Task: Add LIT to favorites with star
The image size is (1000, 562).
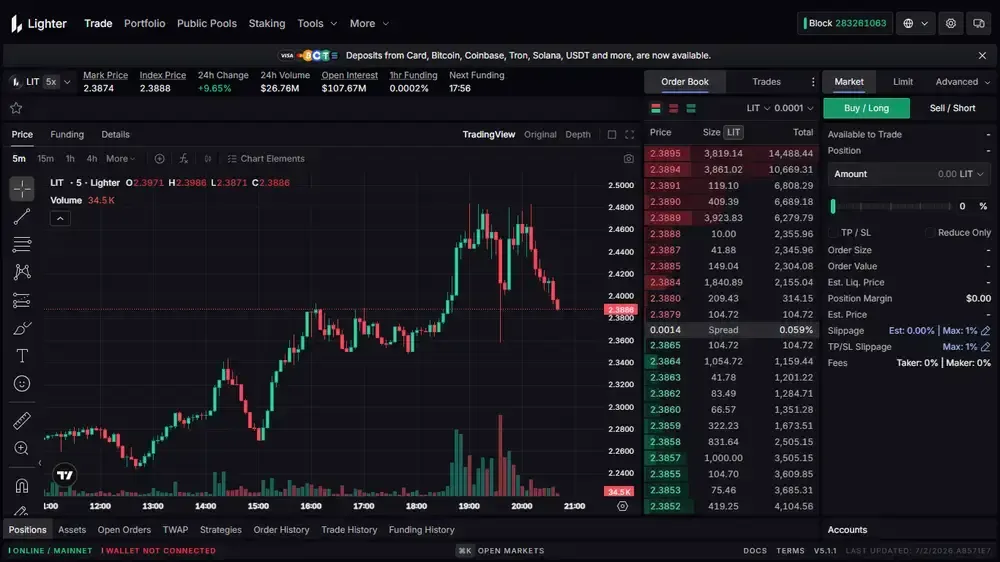Action: click(16, 108)
